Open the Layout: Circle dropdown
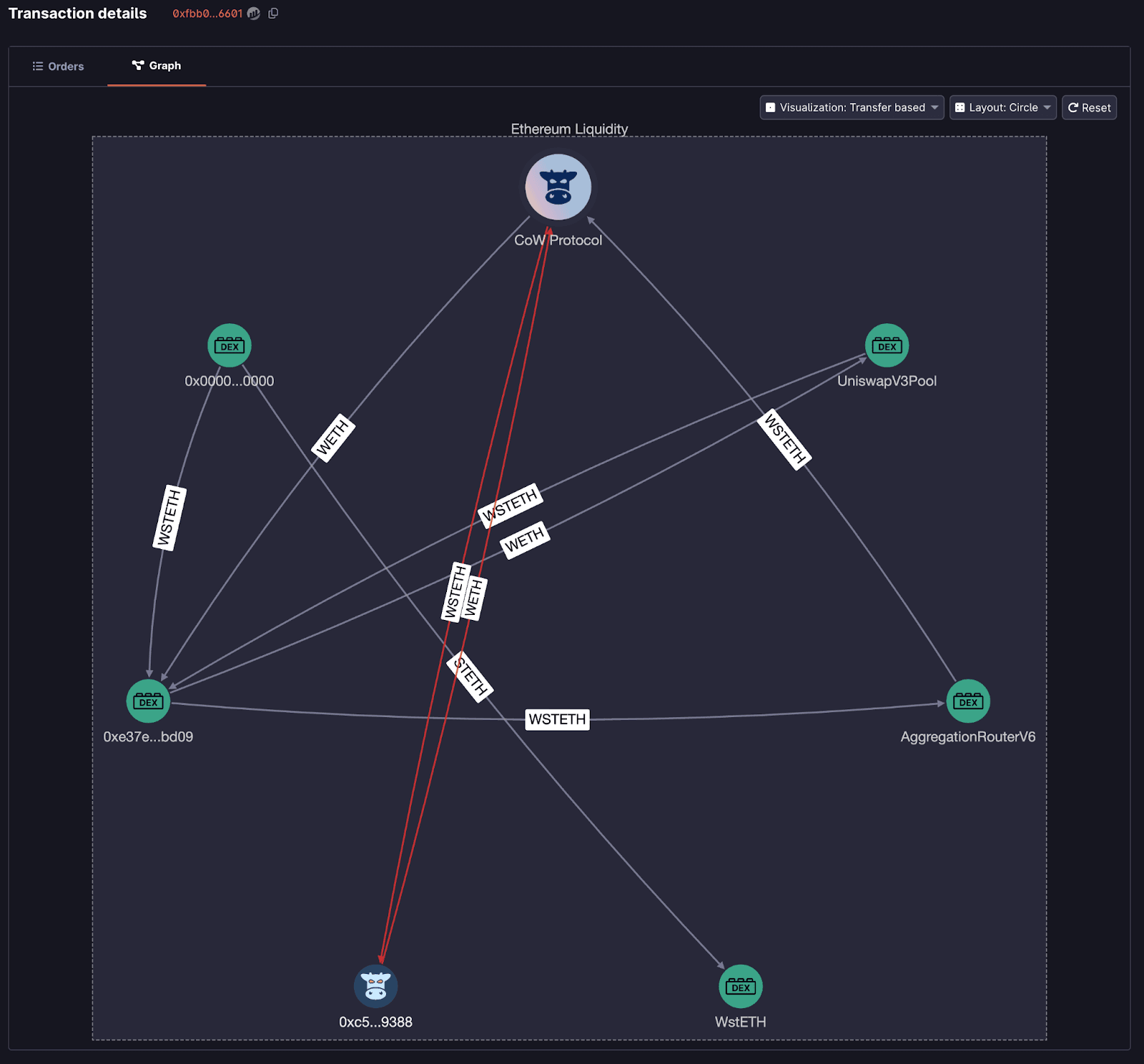The height and width of the screenshot is (1064, 1144). [x=1002, y=107]
